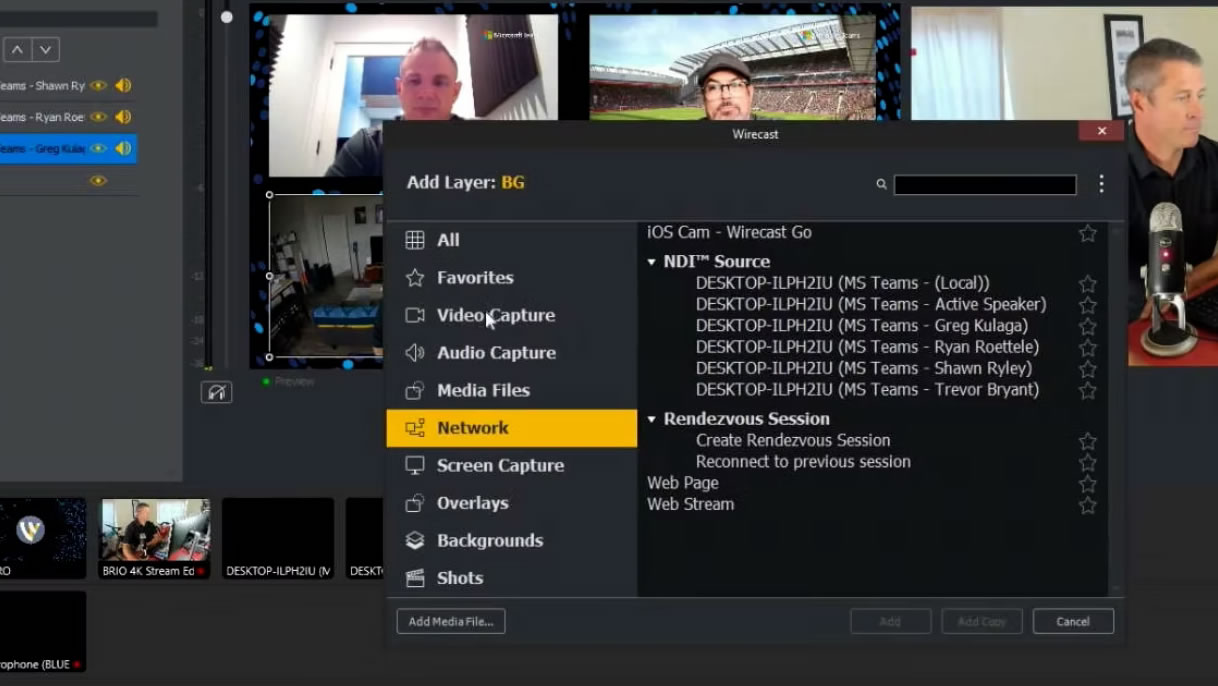This screenshot has width=1218, height=686.
Task: Hide the Ryan Roettele layer with eye icon
Action: click(x=98, y=117)
